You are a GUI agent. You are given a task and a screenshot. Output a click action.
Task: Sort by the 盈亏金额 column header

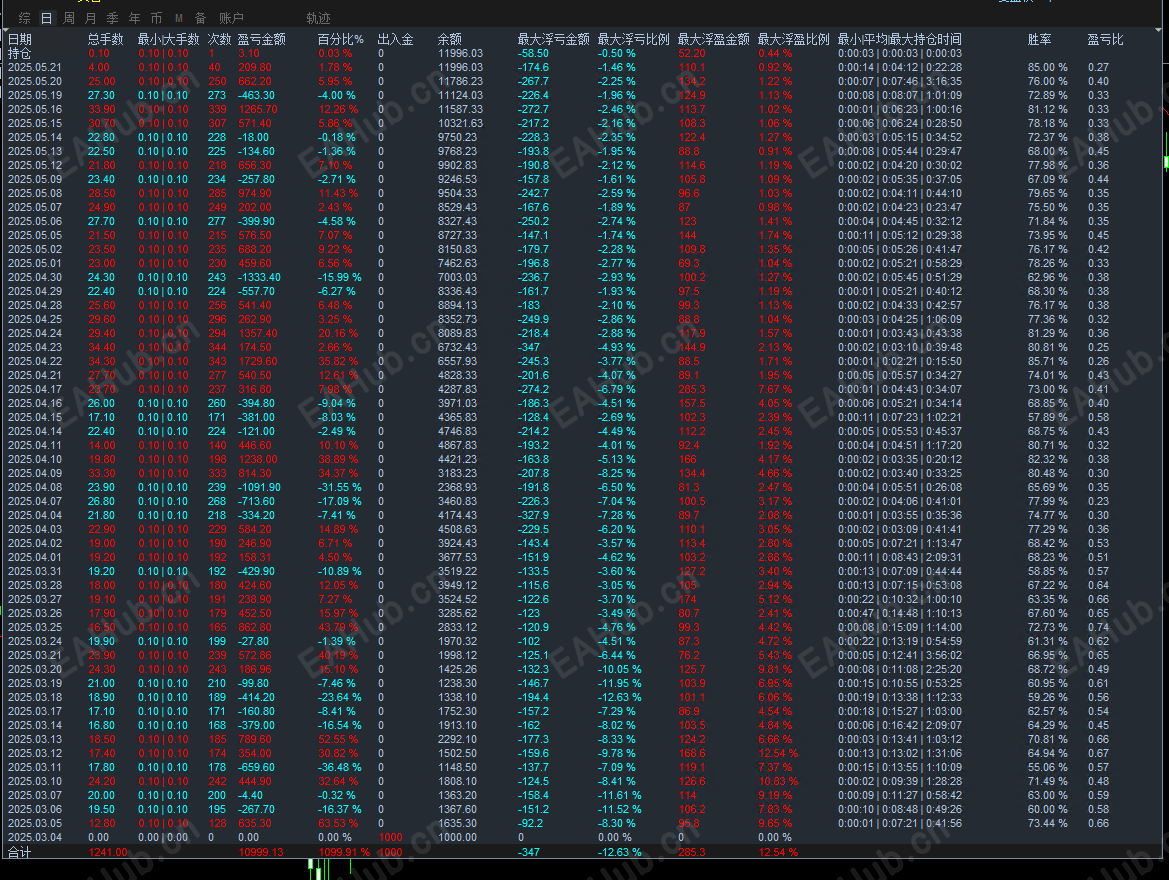tap(262, 40)
